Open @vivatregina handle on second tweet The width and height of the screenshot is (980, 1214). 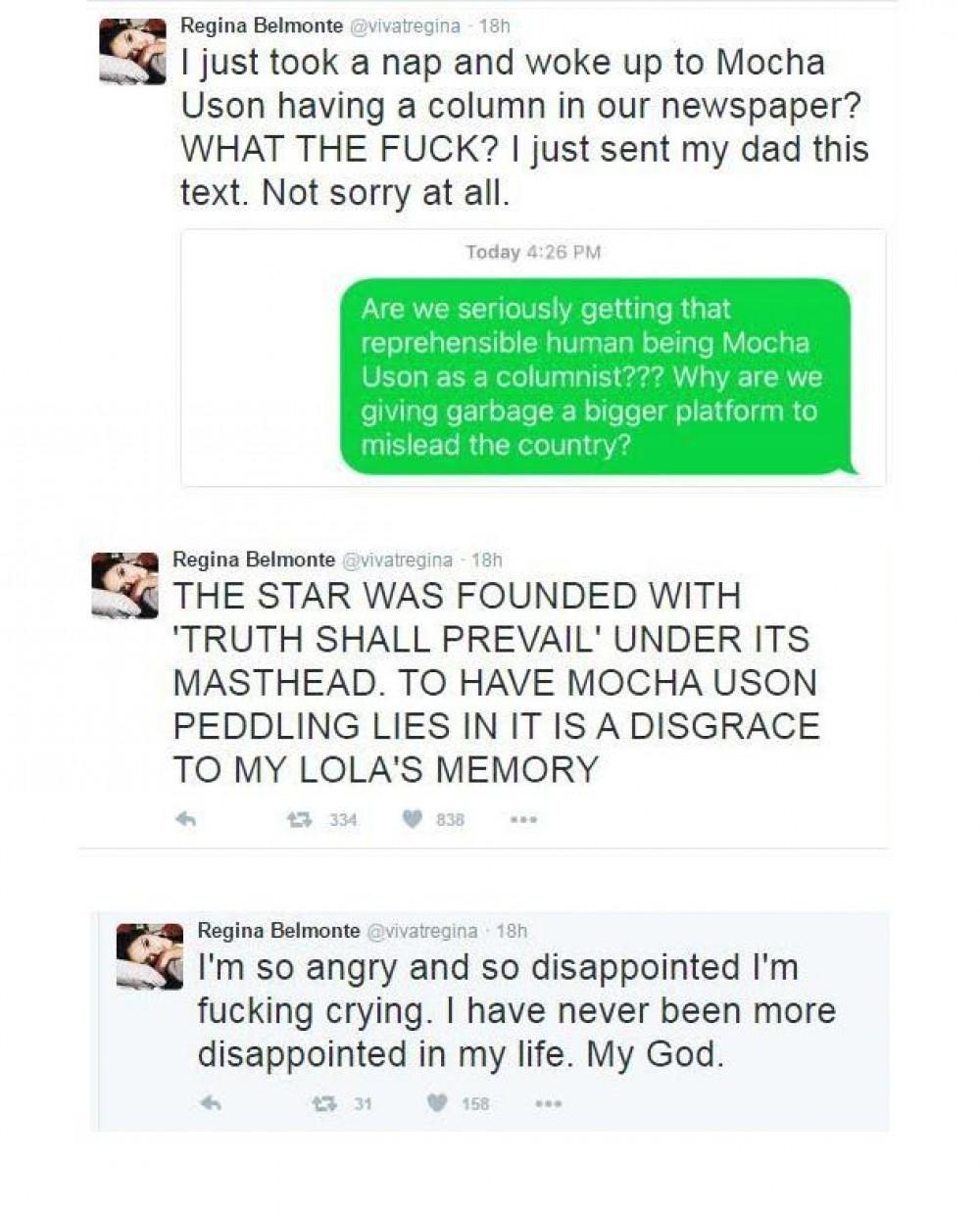point(396,559)
